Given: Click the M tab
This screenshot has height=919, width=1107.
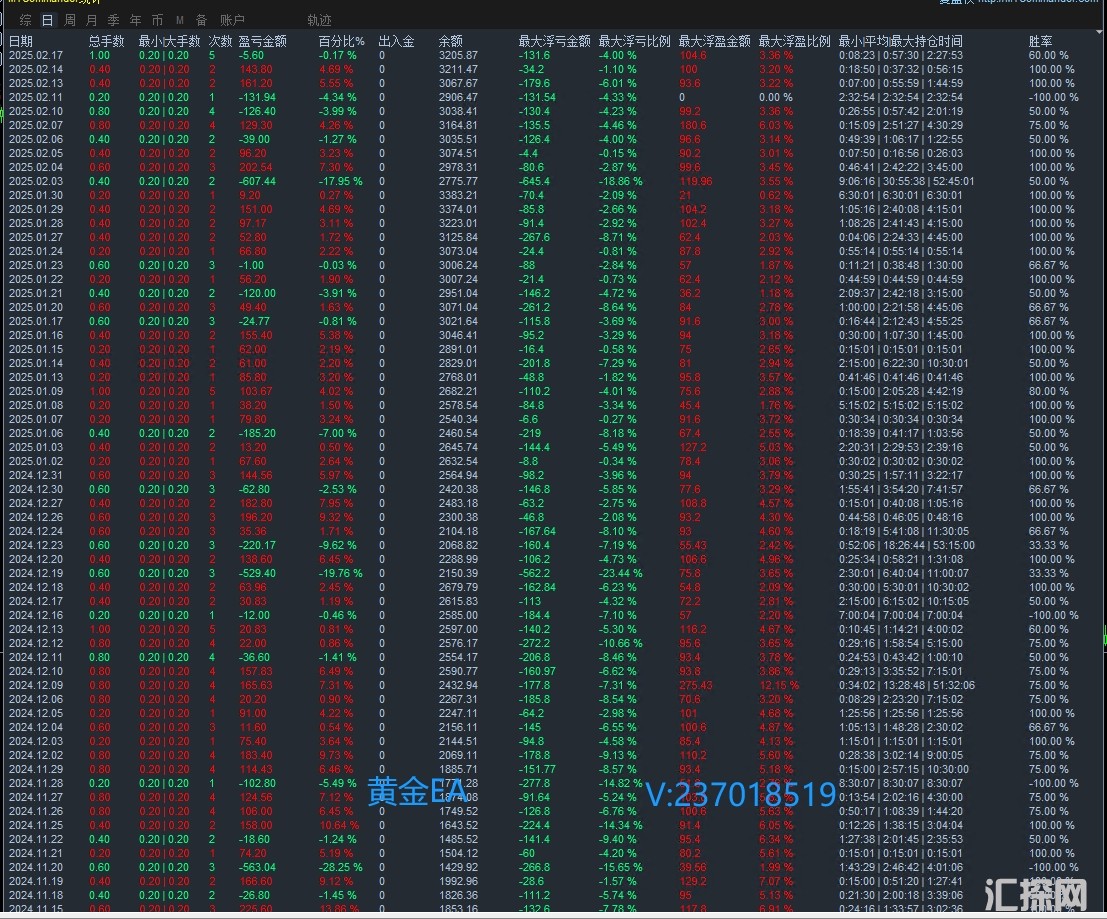Looking at the screenshot, I should [x=179, y=20].
